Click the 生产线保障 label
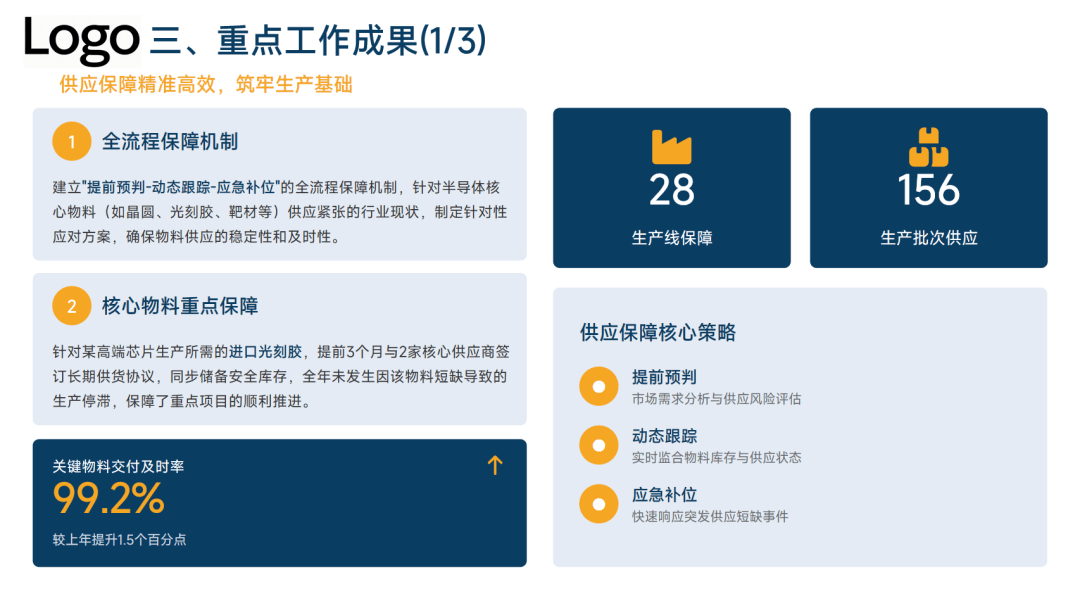 (x=671, y=238)
